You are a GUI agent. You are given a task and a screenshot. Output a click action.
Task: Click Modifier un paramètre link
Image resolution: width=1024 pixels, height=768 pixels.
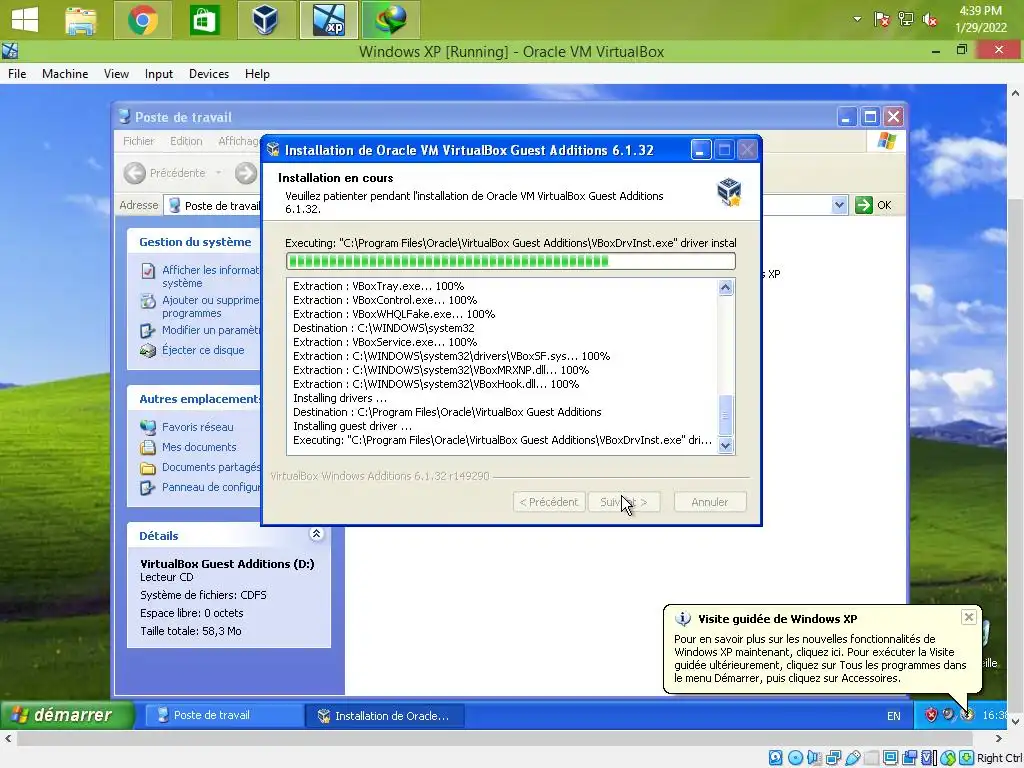coord(211,330)
